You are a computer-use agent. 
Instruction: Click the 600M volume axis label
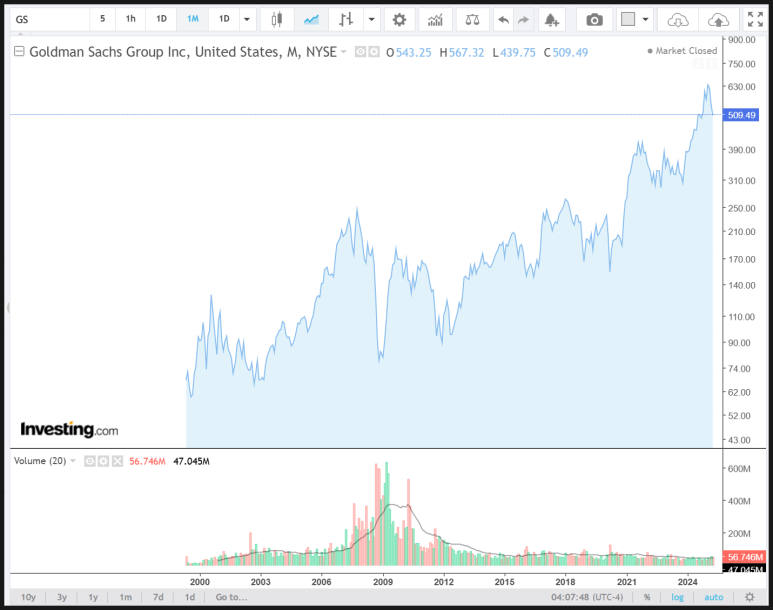(739, 468)
